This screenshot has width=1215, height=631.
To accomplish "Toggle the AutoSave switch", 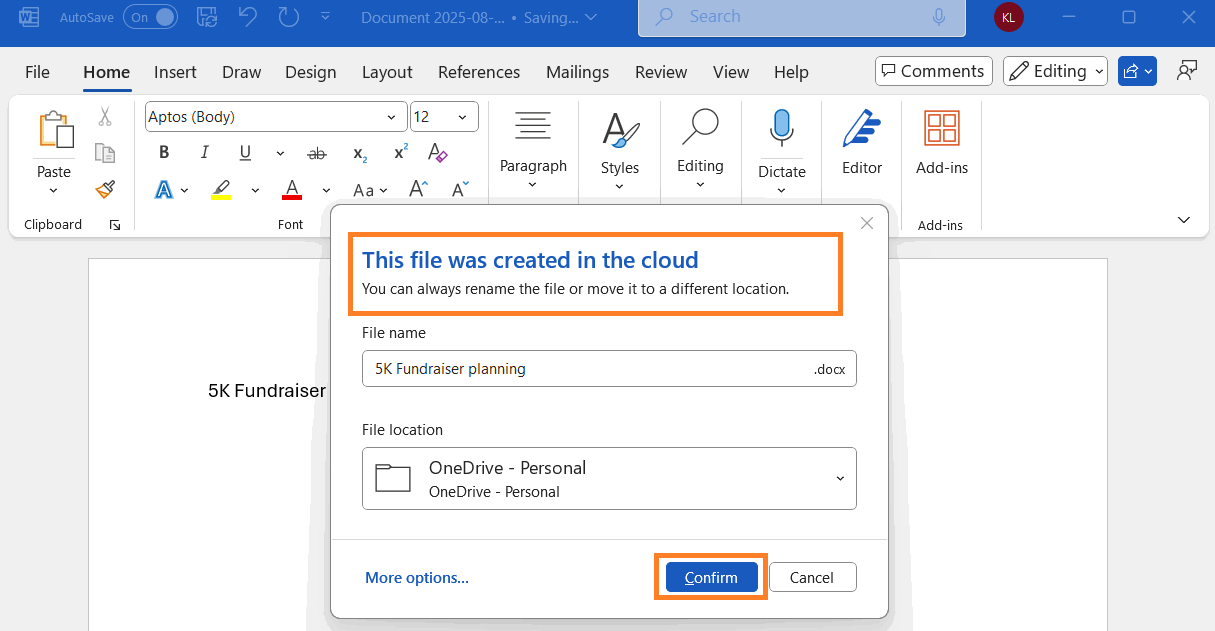I will (x=150, y=17).
